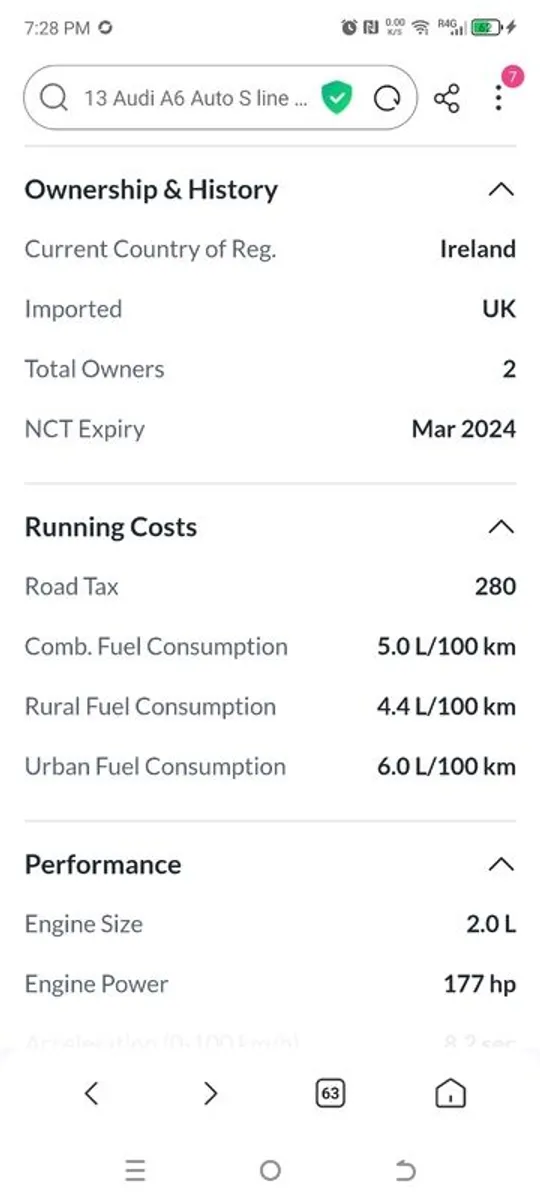The height and width of the screenshot is (1200, 540).
Task: Select the NCT Expiry row
Action: tap(270, 429)
